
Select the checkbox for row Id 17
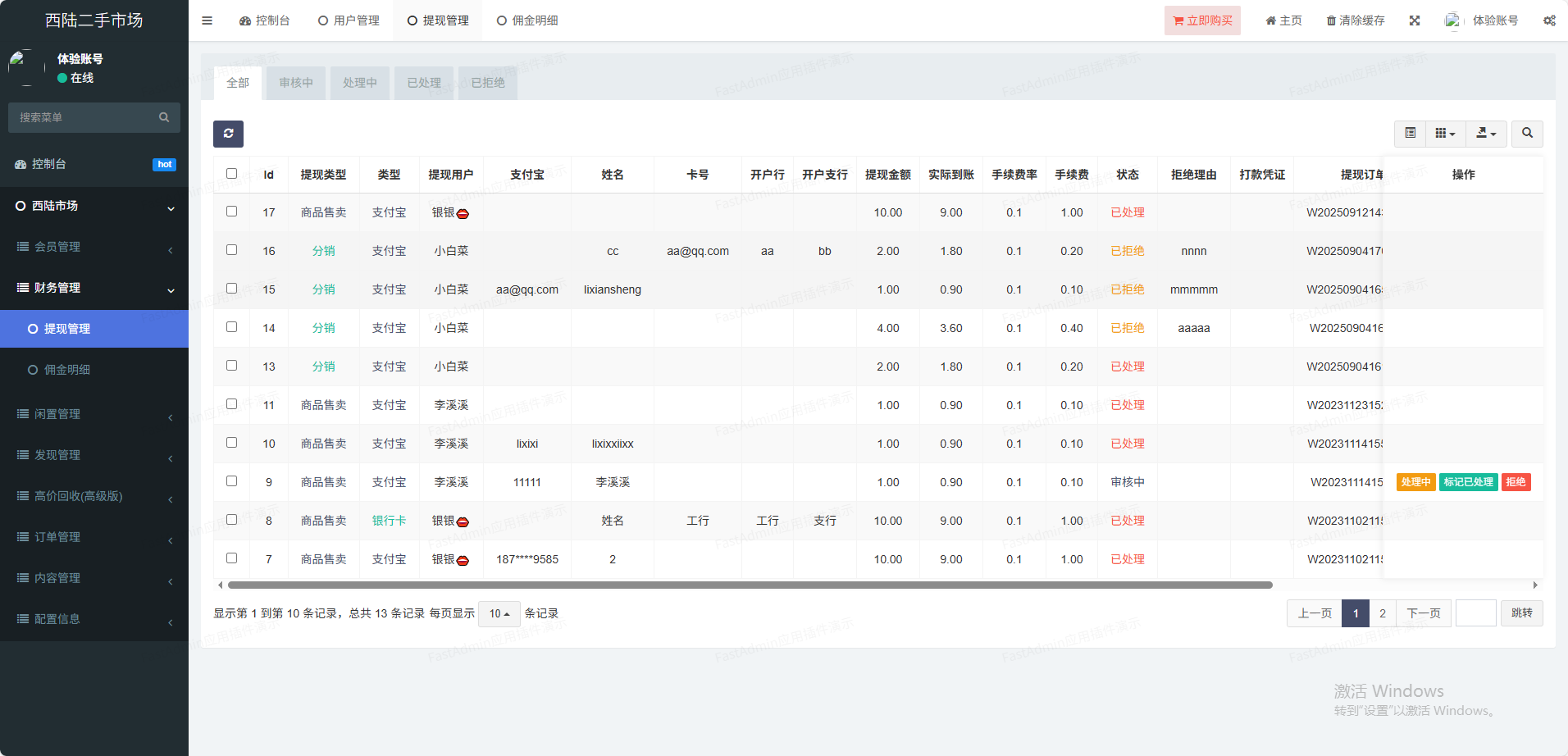[232, 212]
